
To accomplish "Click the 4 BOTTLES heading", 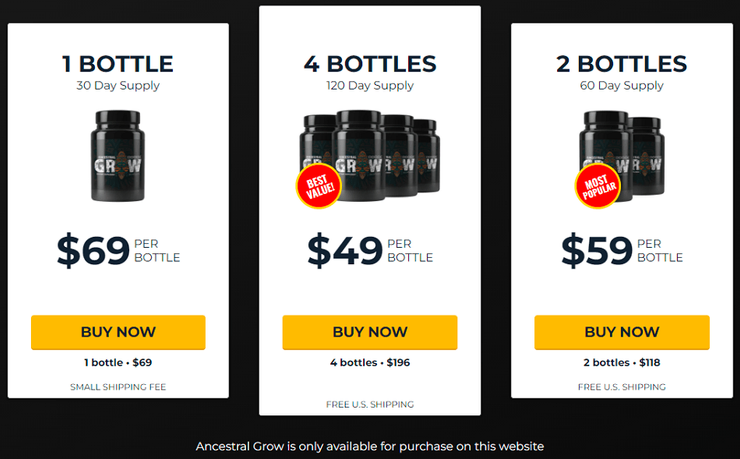I will click(x=370, y=64).
